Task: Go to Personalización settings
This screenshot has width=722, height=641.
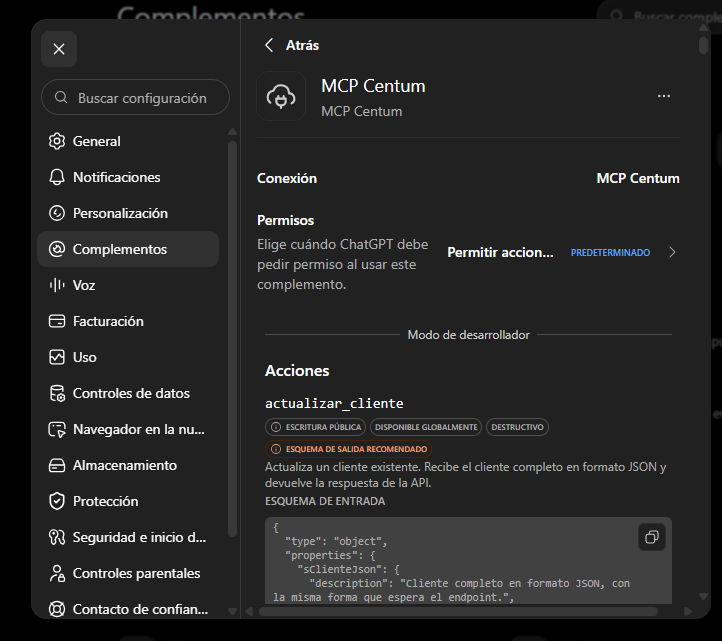Action: 128,213
